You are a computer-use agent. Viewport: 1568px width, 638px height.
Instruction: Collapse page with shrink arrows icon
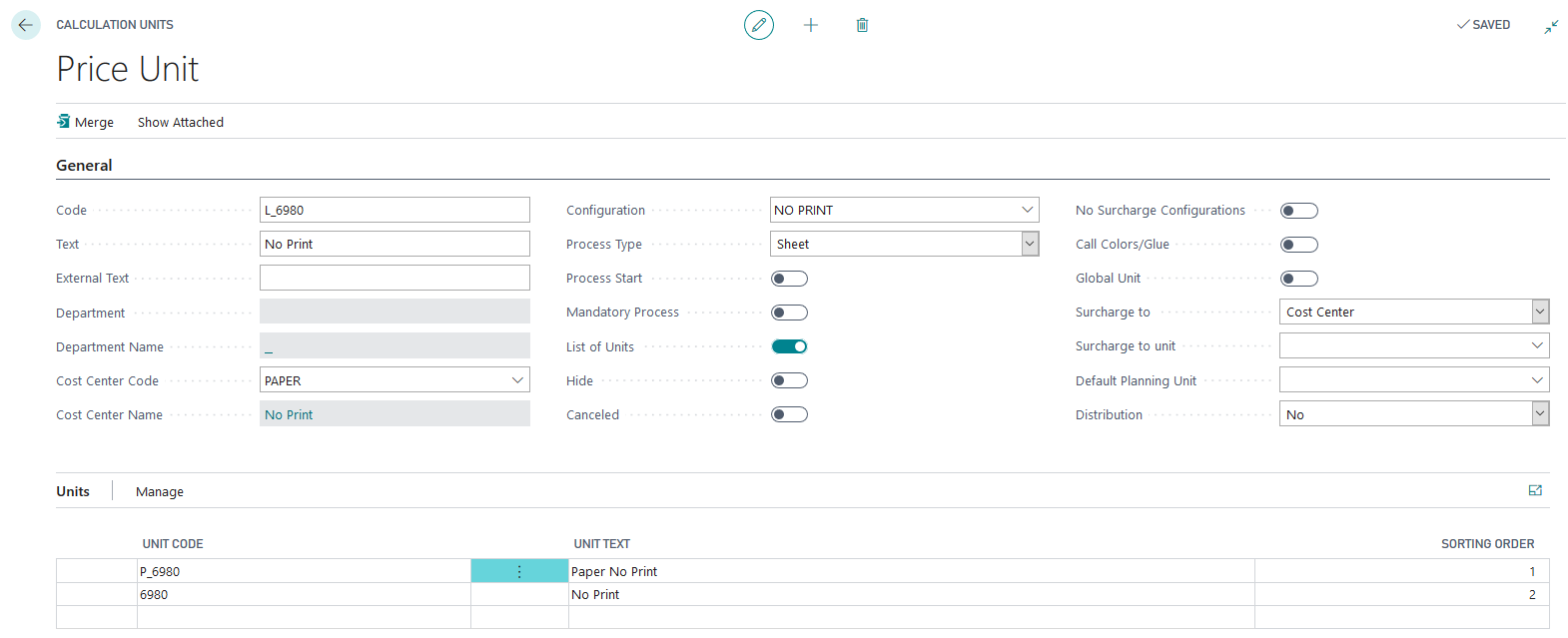(x=1551, y=26)
